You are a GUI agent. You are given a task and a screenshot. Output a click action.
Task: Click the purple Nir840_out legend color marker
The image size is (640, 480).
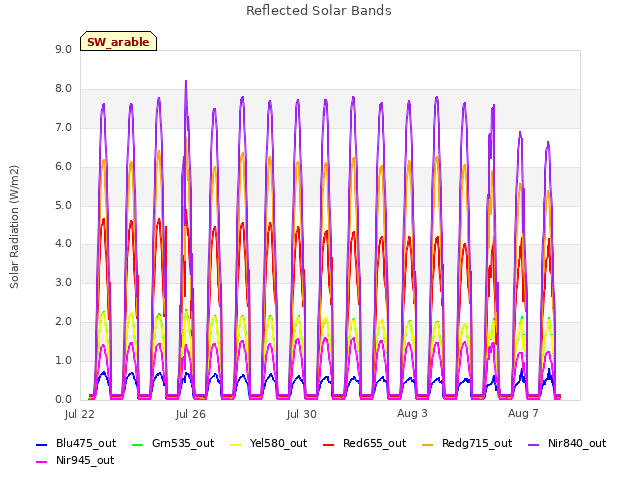[x=534, y=444]
